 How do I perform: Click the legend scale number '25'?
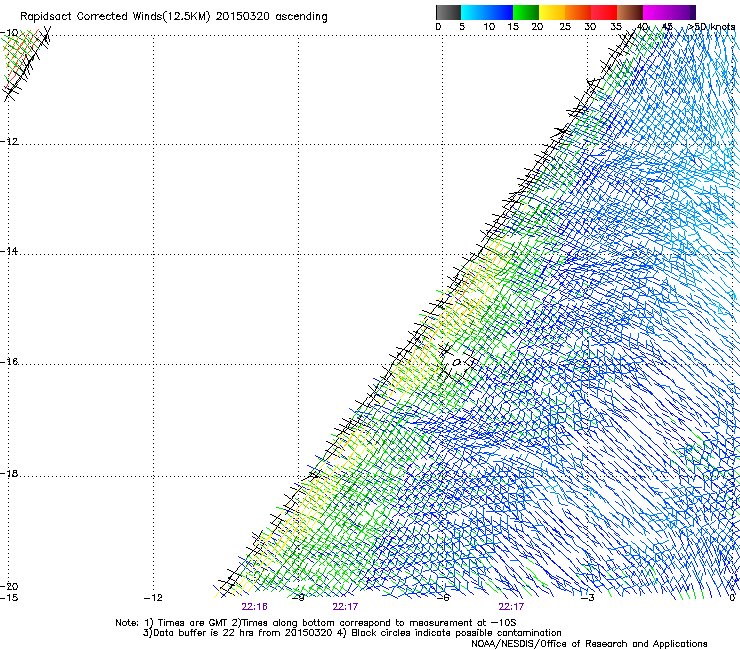pyautogui.click(x=565, y=27)
